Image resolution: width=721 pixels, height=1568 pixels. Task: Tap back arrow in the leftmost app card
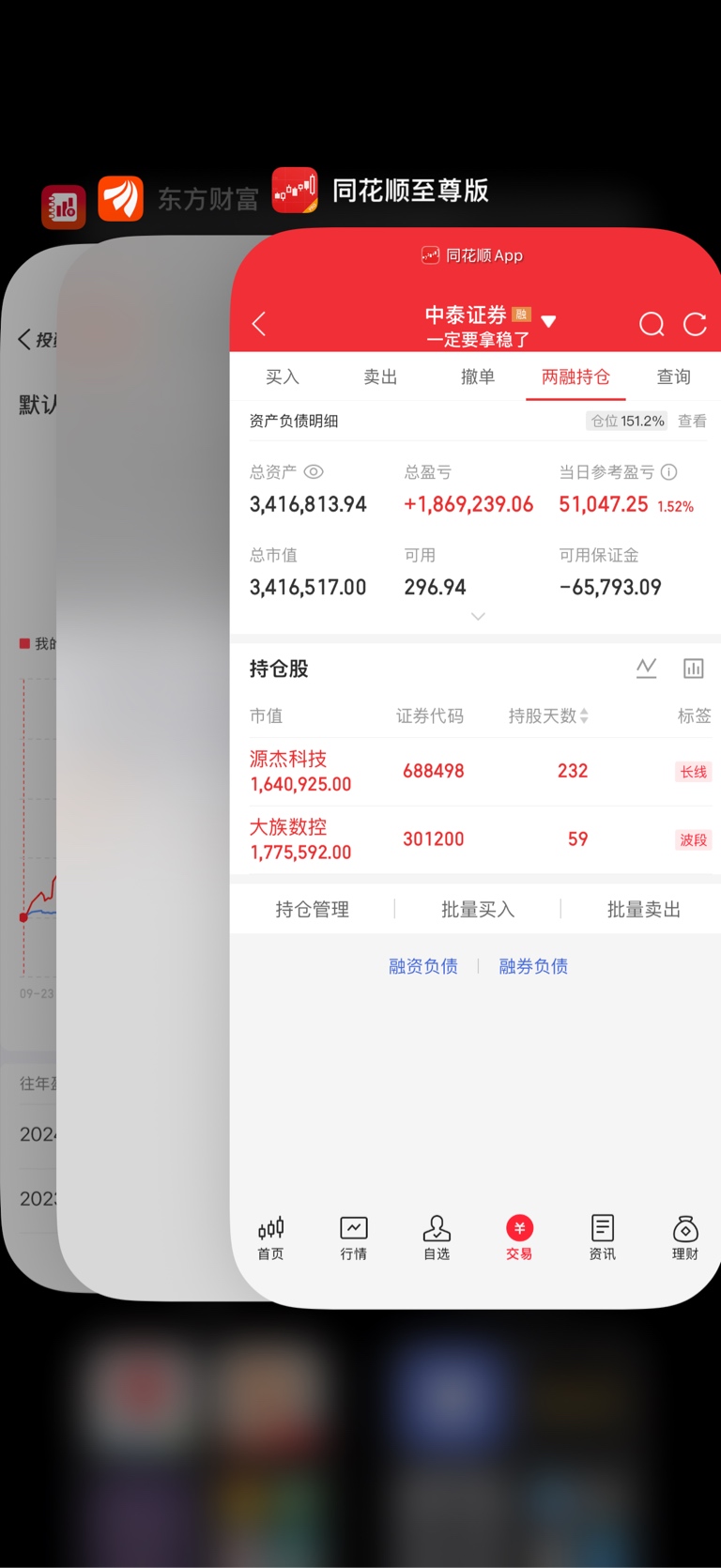24,339
